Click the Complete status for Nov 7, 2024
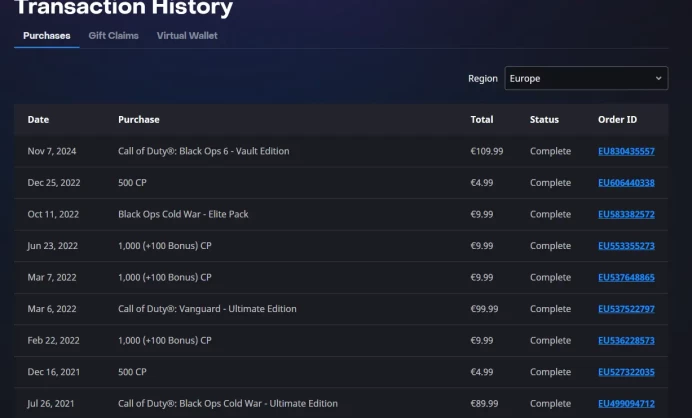Image resolution: width=692 pixels, height=418 pixels. [550, 151]
